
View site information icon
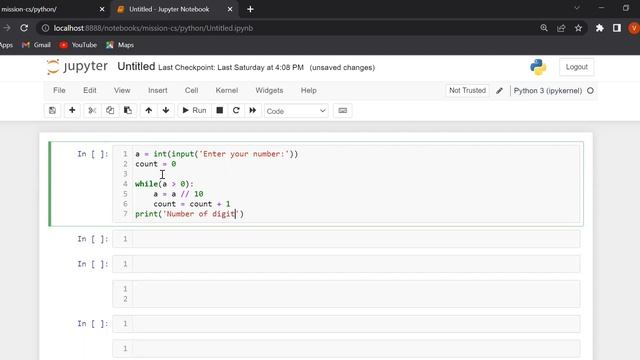click(45, 28)
